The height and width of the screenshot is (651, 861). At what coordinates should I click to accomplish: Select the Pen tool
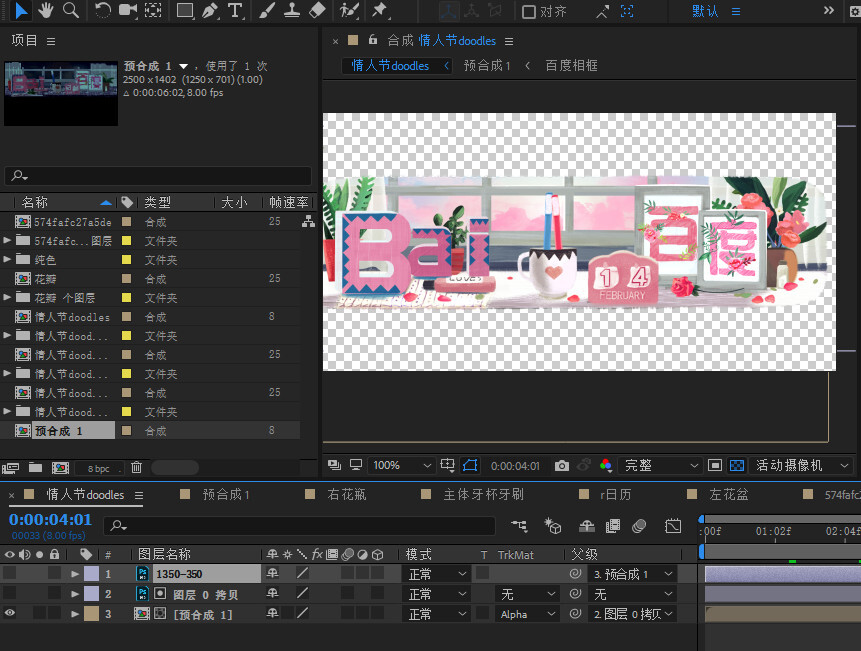(210, 10)
